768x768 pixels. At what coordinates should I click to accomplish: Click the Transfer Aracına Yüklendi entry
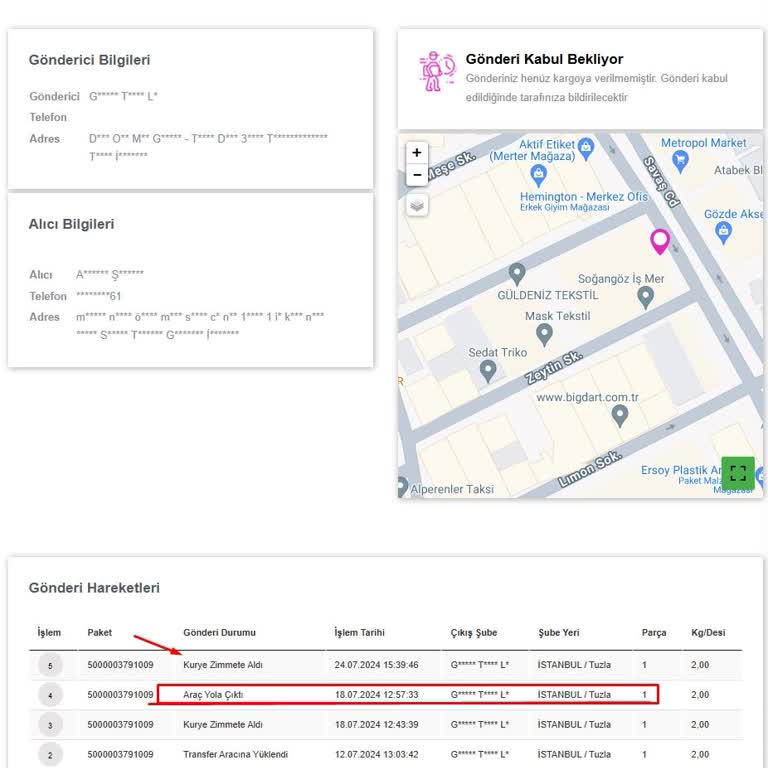click(235, 754)
